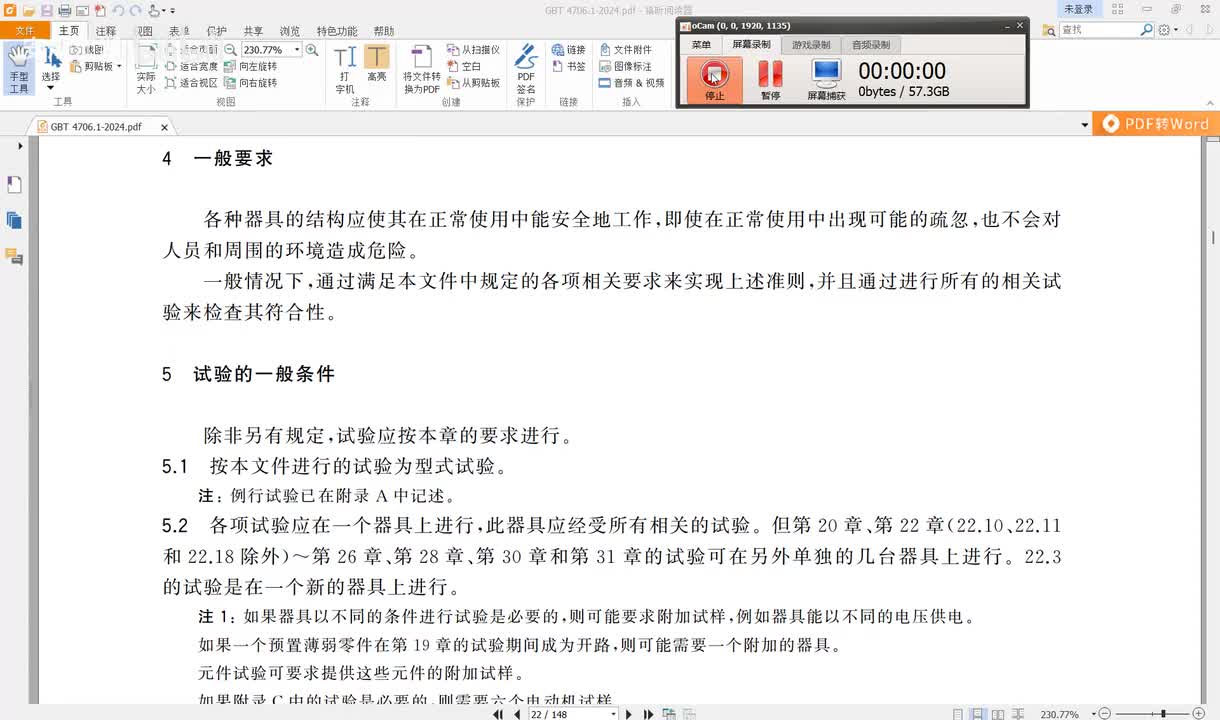This screenshot has width=1220, height=720.
Task: Open the document tab list dropdown arrow
Action: 1085,126
